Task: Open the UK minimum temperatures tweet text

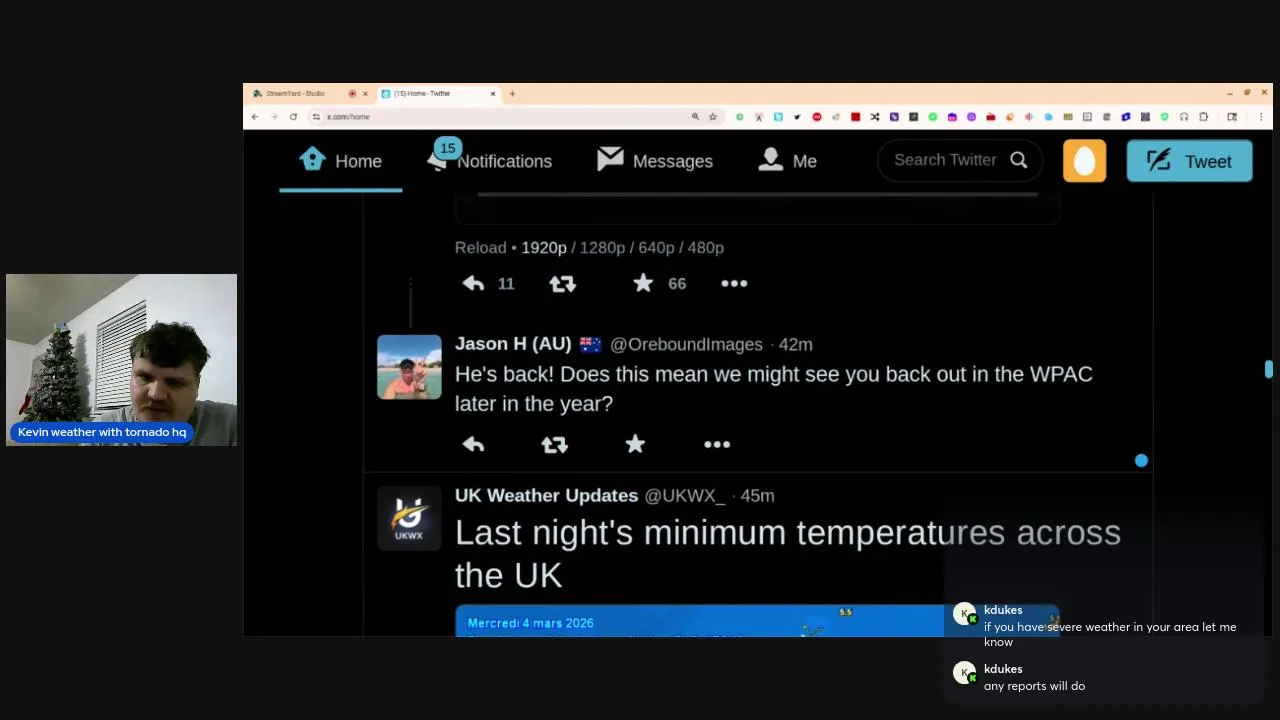Action: coord(788,553)
